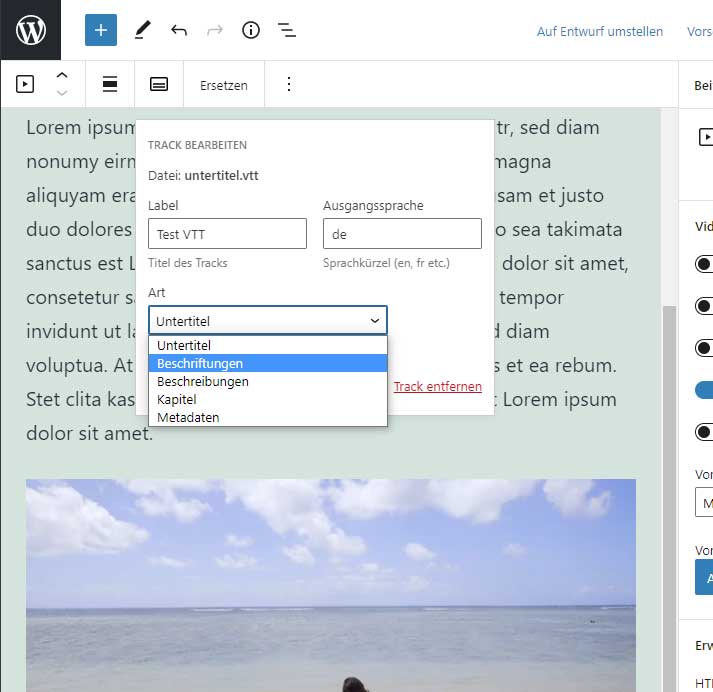Move the video block up
The image size is (713, 692).
tap(62, 76)
